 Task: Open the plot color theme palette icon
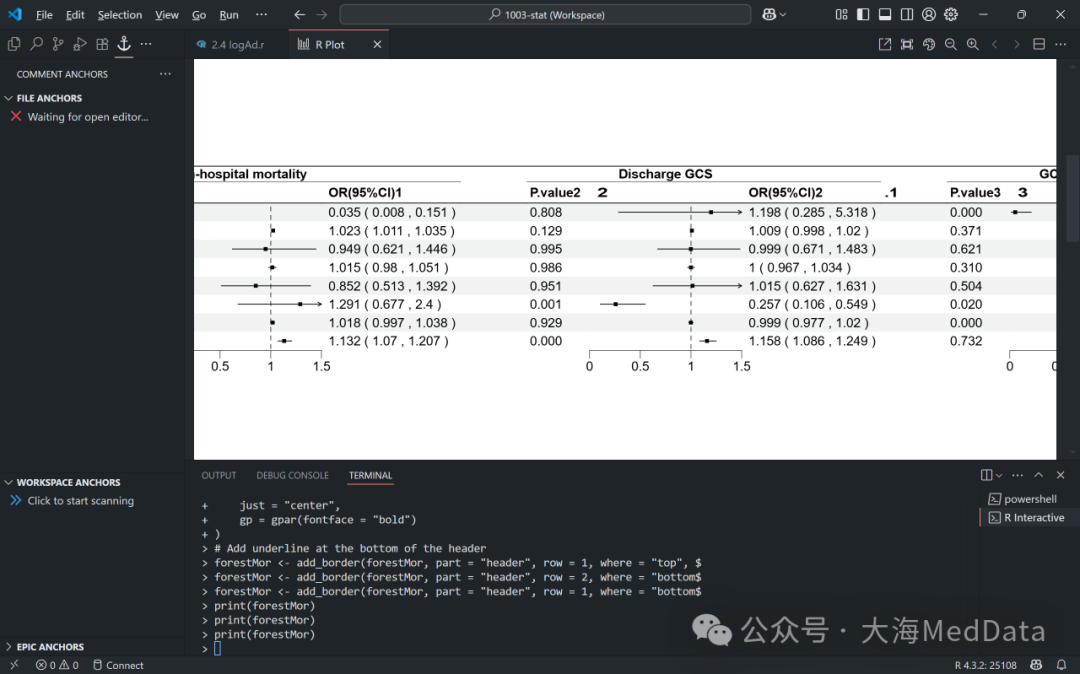(929, 44)
